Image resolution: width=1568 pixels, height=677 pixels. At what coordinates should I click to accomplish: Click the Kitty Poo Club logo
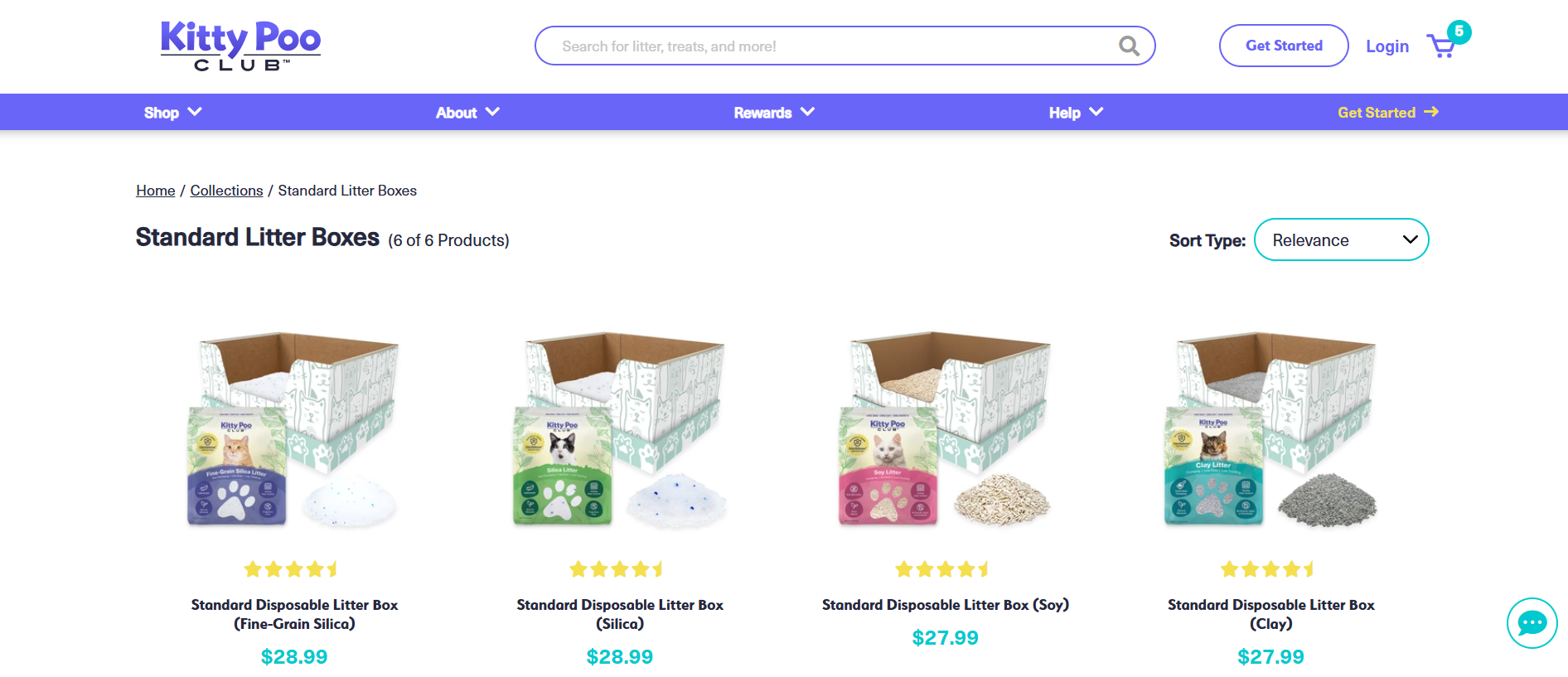click(x=240, y=46)
